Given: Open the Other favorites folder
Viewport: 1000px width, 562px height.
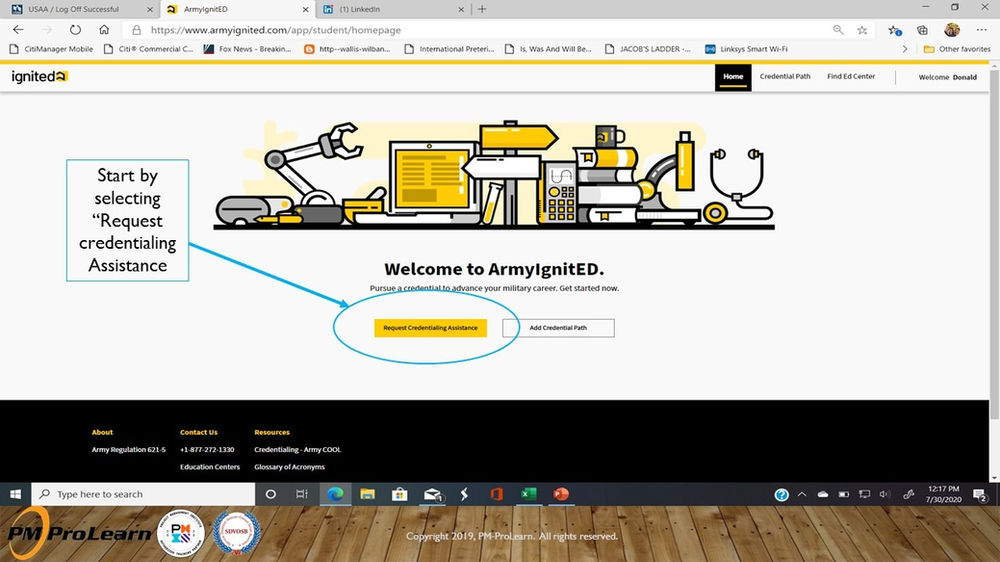Looking at the screenshot, I should [957, 49].
